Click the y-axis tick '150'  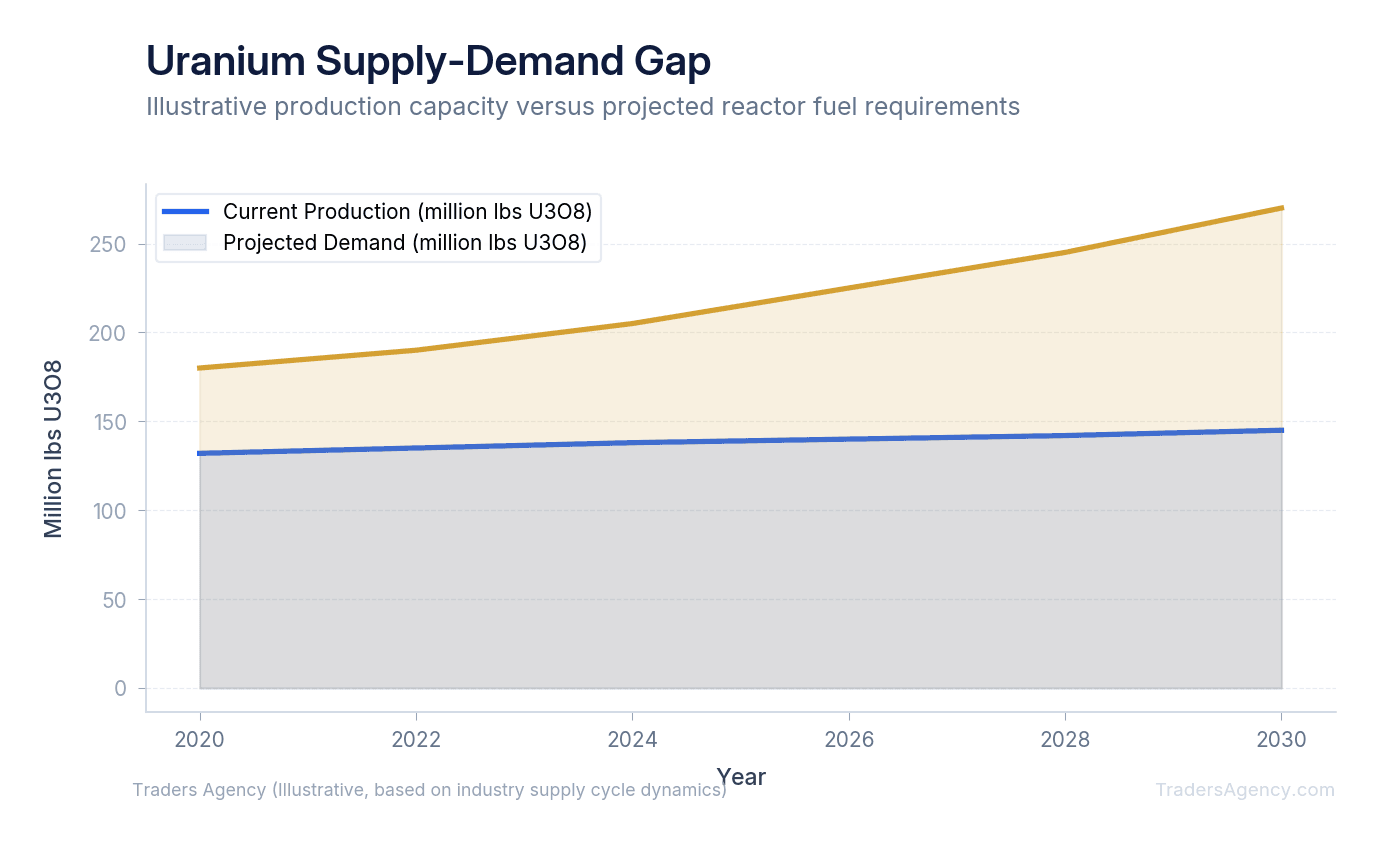click(108, 422)
